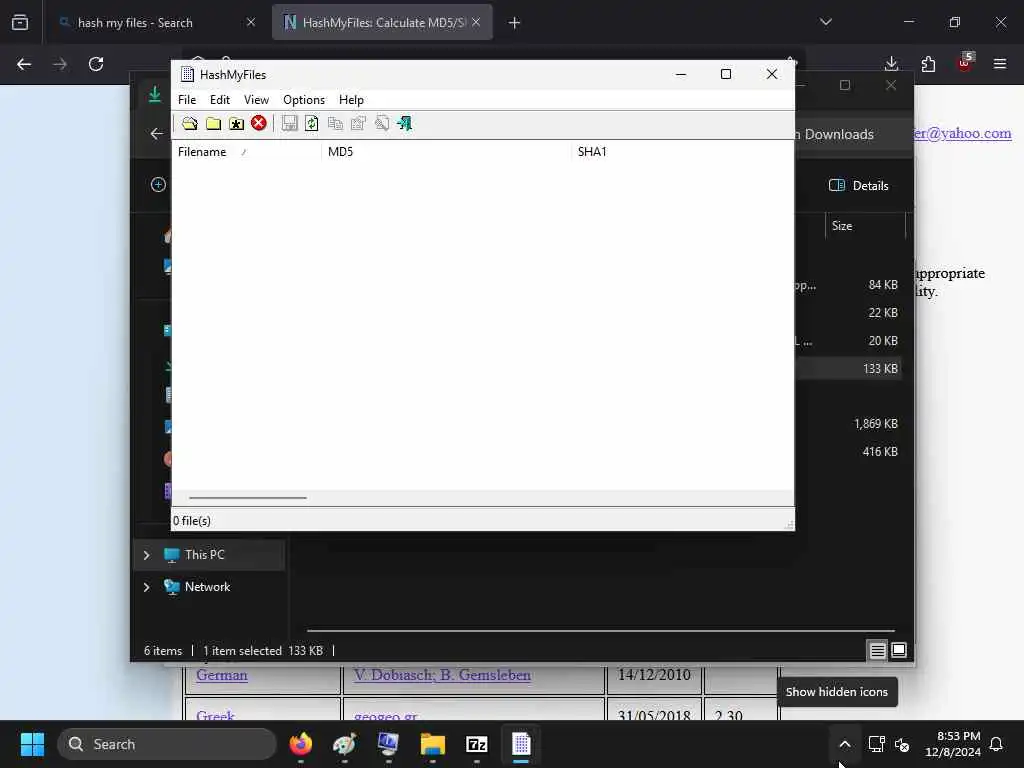The height and width of the screenshot is (768, 1024).
Task: Click the German language link on webpage
Action: 222,676
